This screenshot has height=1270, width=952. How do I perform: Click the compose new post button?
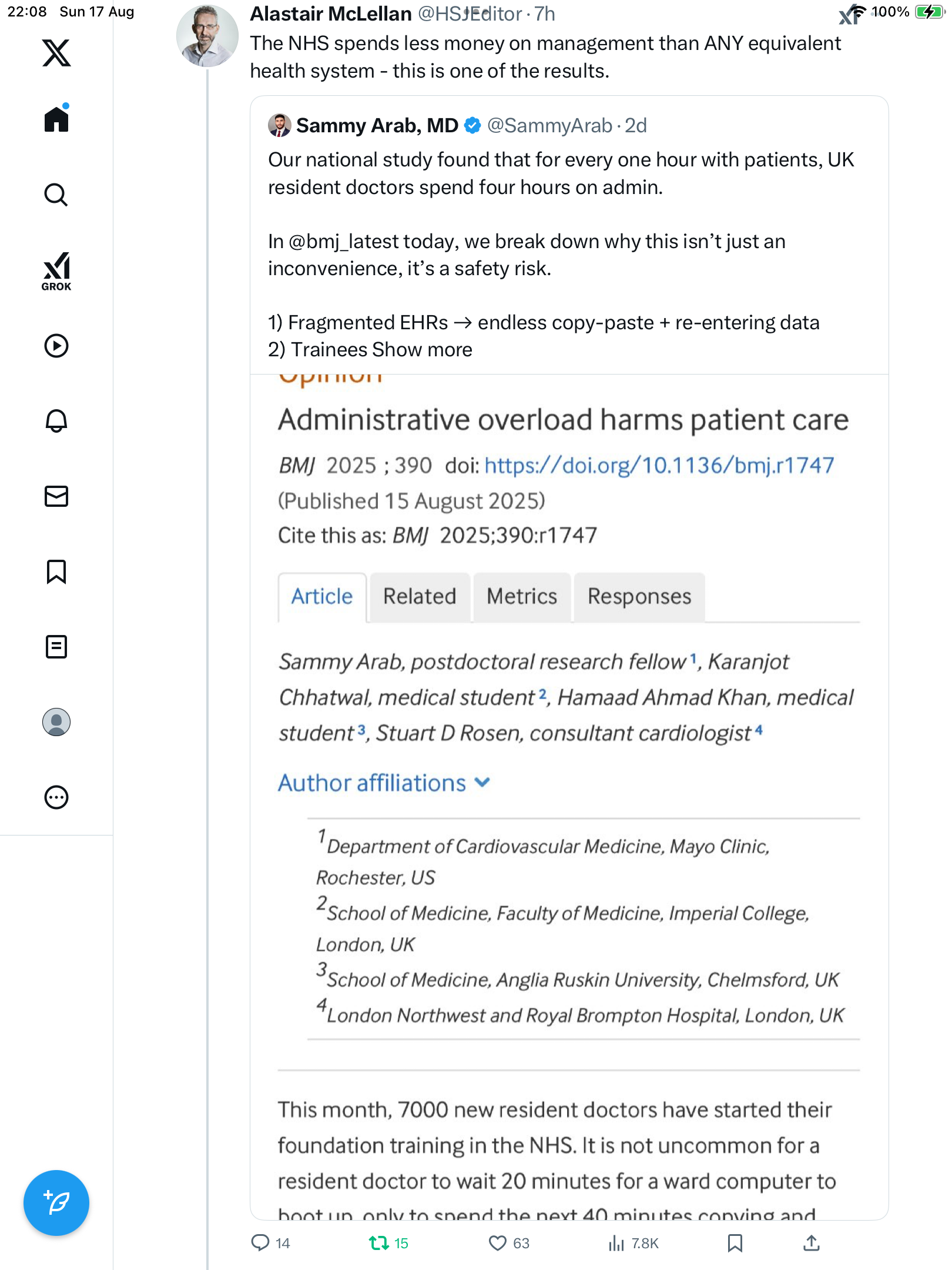[56, 1203]
